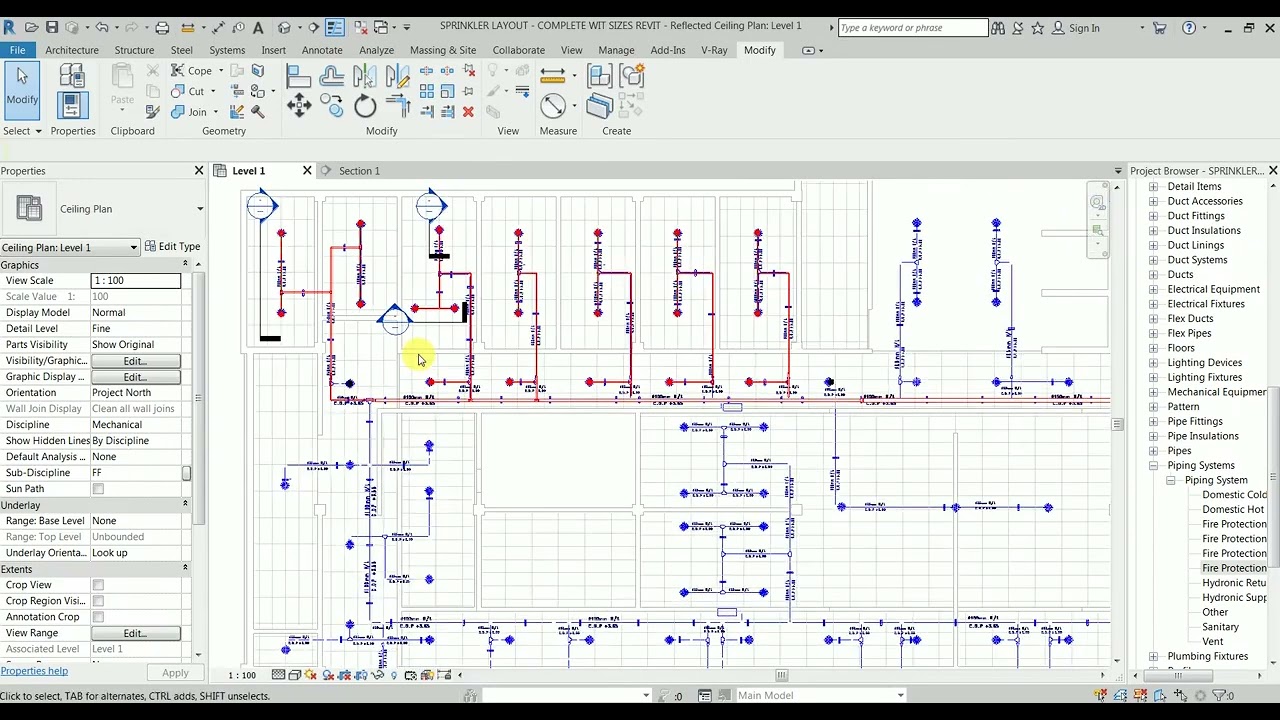Viewport: 1280px width, 720px height.
Task: Expand the Plumbing Fixtures tree node
Action: (1153, 657)
